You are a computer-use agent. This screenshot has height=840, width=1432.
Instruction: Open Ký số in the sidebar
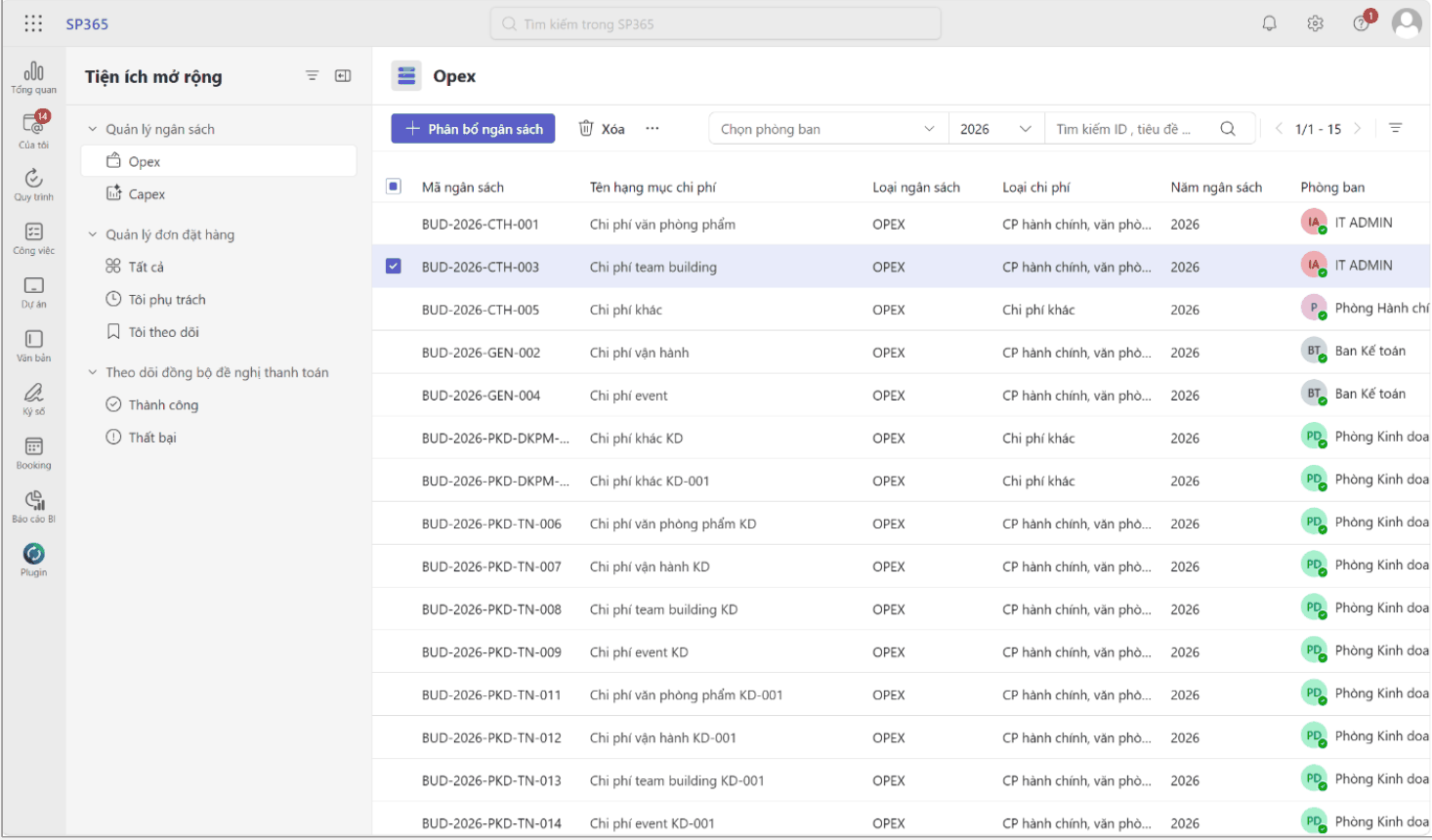(x=34, y=399)
